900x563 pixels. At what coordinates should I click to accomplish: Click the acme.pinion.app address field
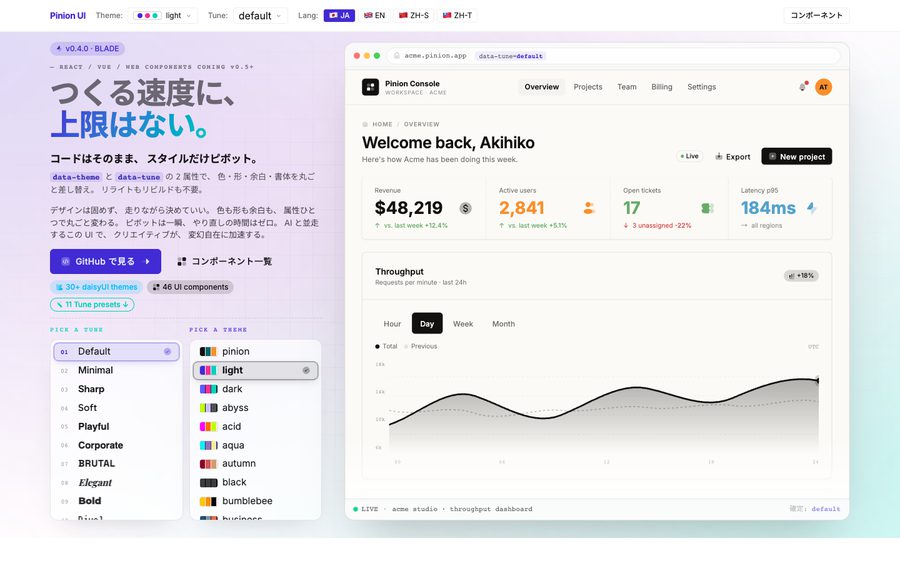coord(613,56)
